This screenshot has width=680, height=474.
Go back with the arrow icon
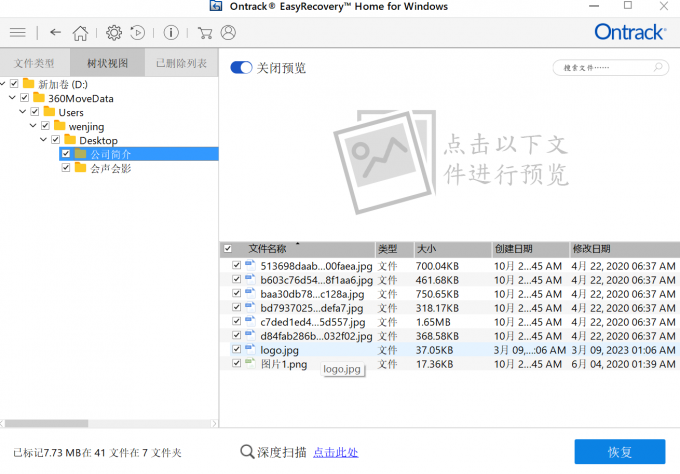coord(55,32)
